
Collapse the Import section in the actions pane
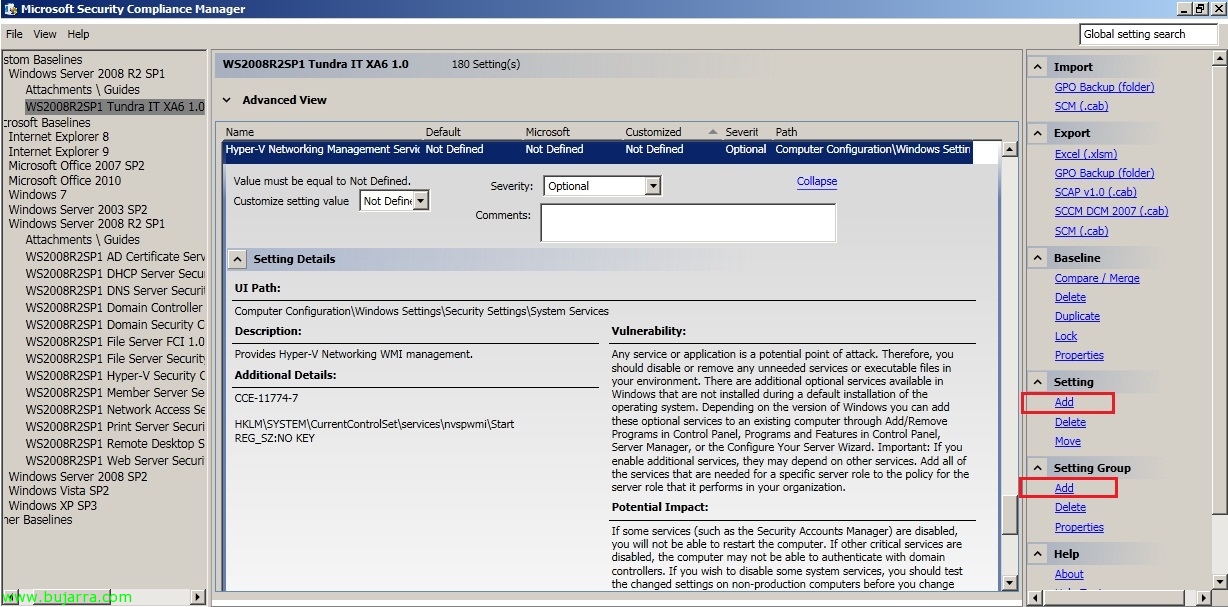click(1037, 67)
